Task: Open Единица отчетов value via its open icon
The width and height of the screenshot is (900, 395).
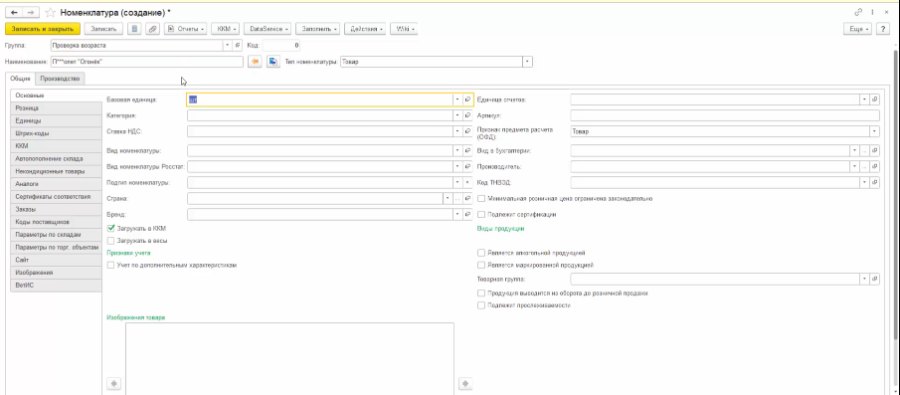Action: (x=875, y=100)
